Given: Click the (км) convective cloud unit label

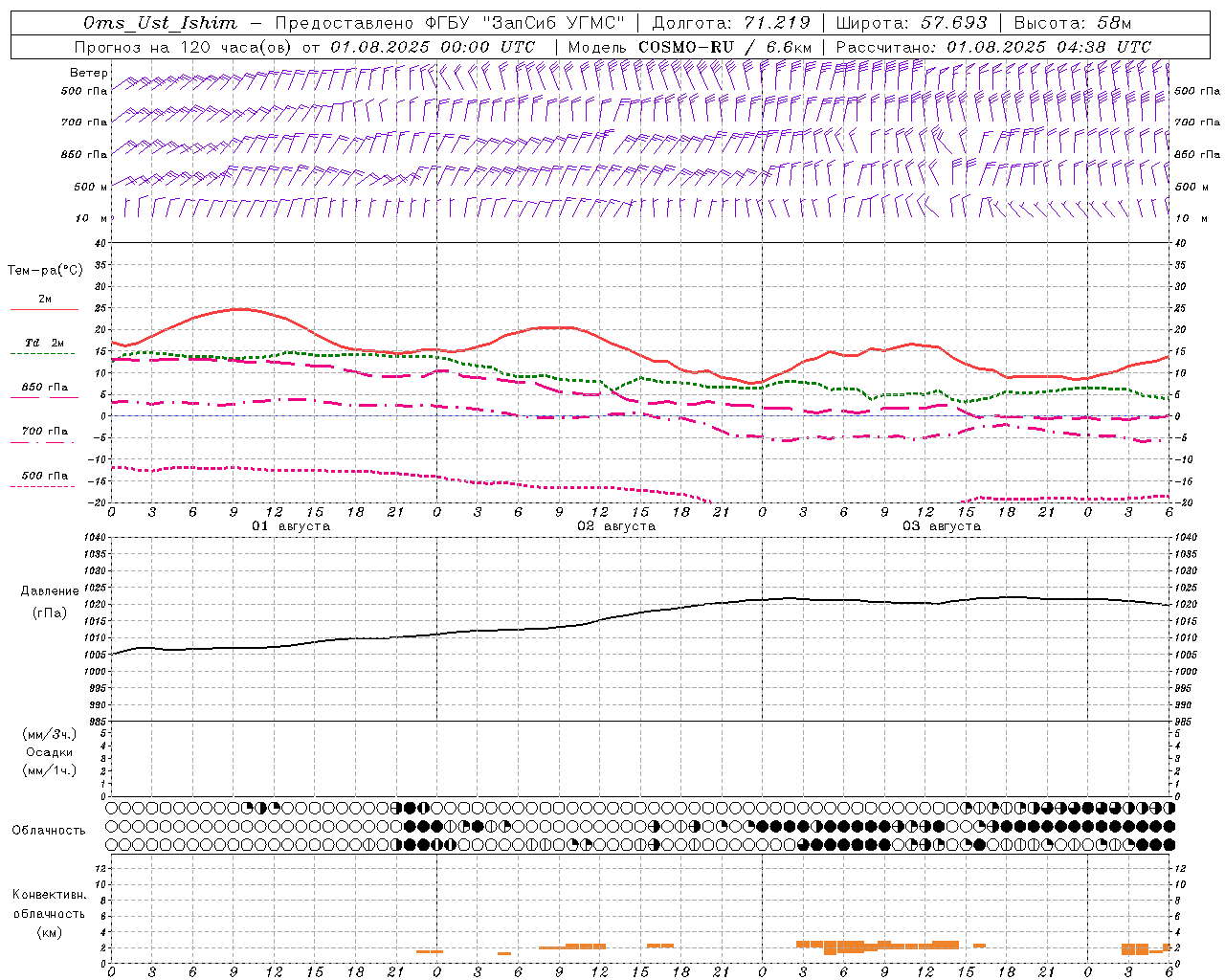Looking at the screenshot, I should tap(49, 932).
